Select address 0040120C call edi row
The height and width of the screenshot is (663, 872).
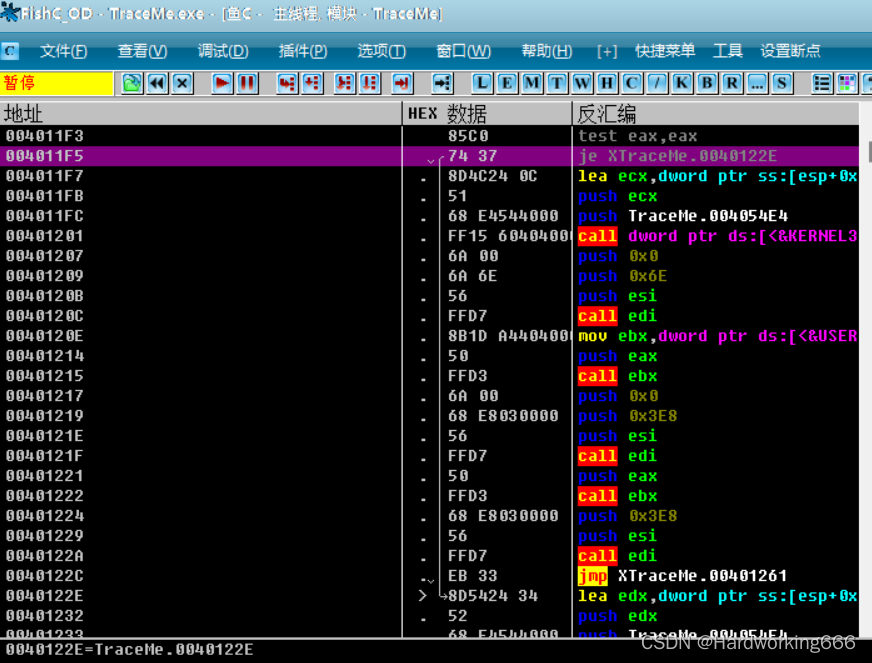tap(429, 316)
